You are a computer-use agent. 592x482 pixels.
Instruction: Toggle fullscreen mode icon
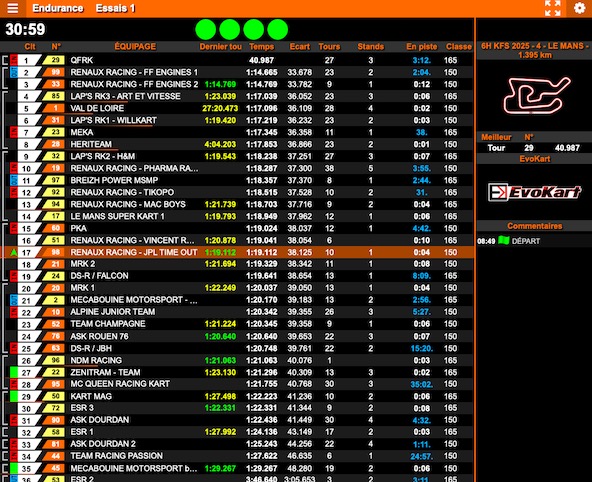[x=553, y=8]
